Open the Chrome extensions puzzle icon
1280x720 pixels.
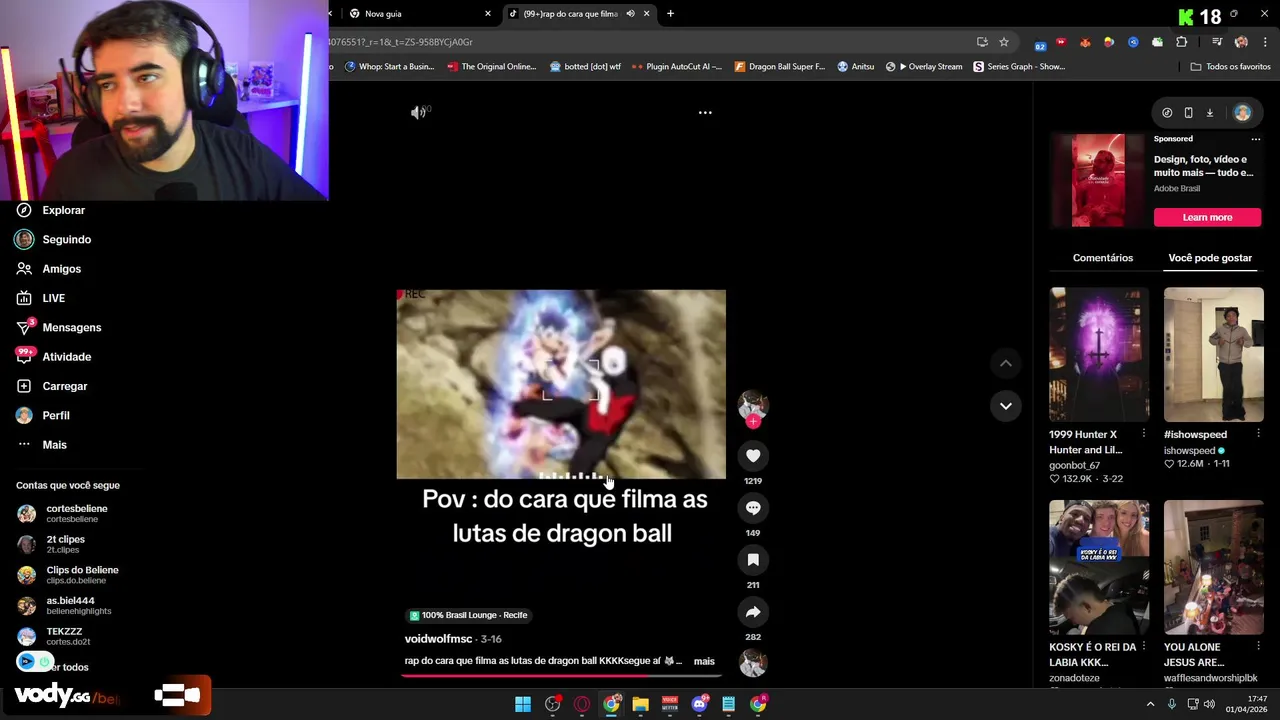1181,42
